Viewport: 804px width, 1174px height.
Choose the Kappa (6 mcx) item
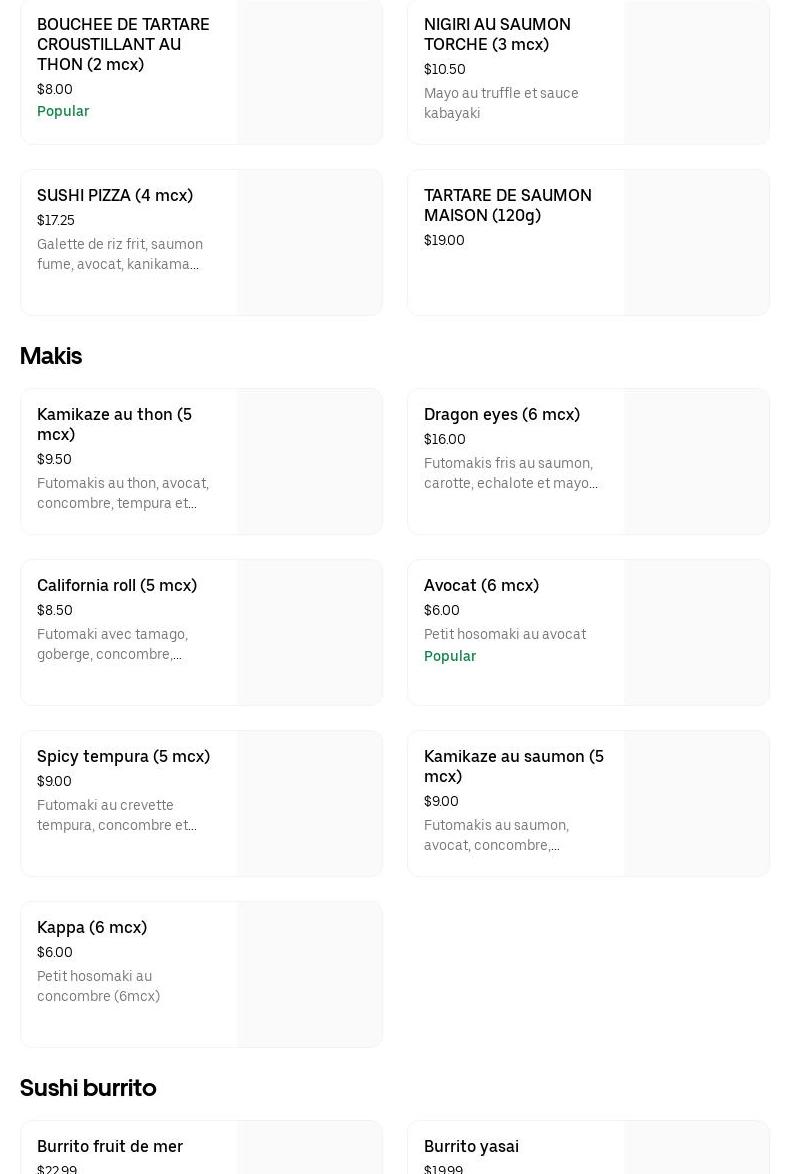[92, 927]
